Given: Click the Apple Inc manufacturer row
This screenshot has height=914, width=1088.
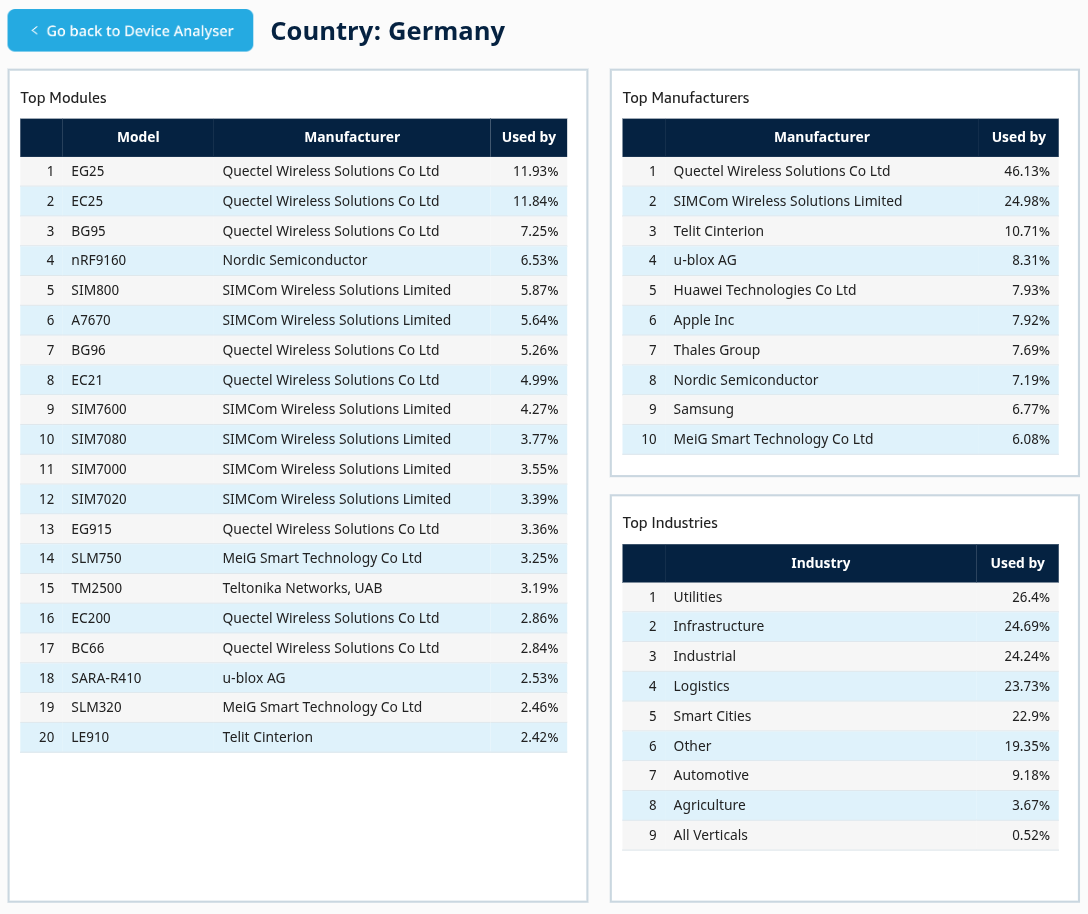Looking at the screenshot, I should [840, 320].
